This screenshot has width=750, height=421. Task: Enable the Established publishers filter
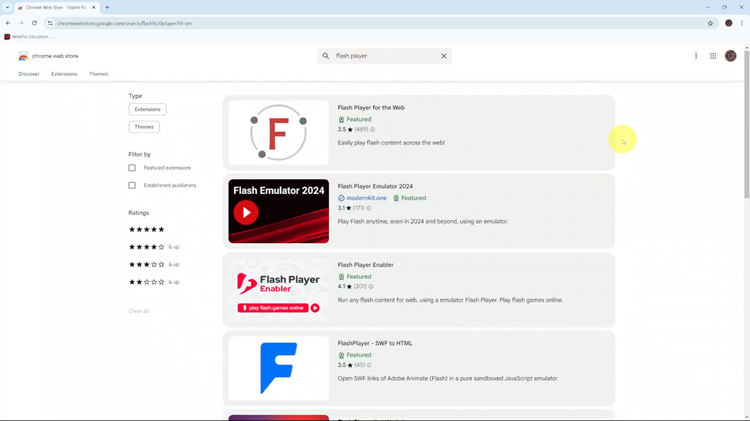pos(132,185)
